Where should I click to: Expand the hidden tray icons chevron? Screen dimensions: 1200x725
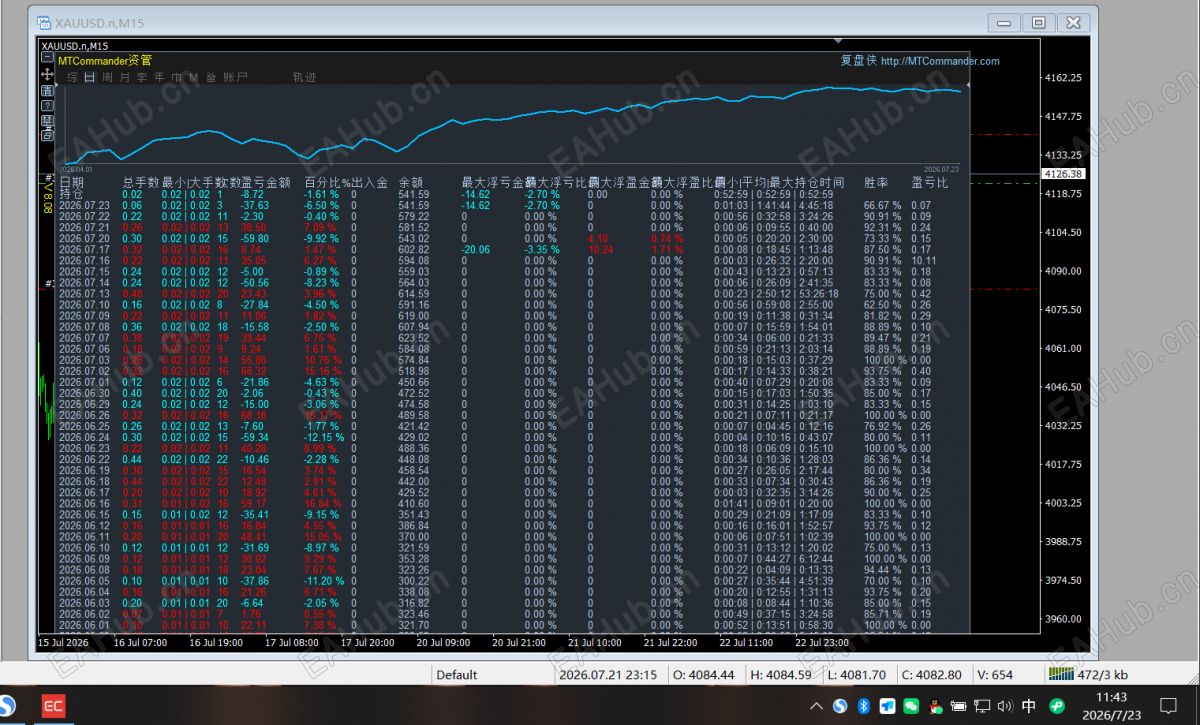(816, 706)
